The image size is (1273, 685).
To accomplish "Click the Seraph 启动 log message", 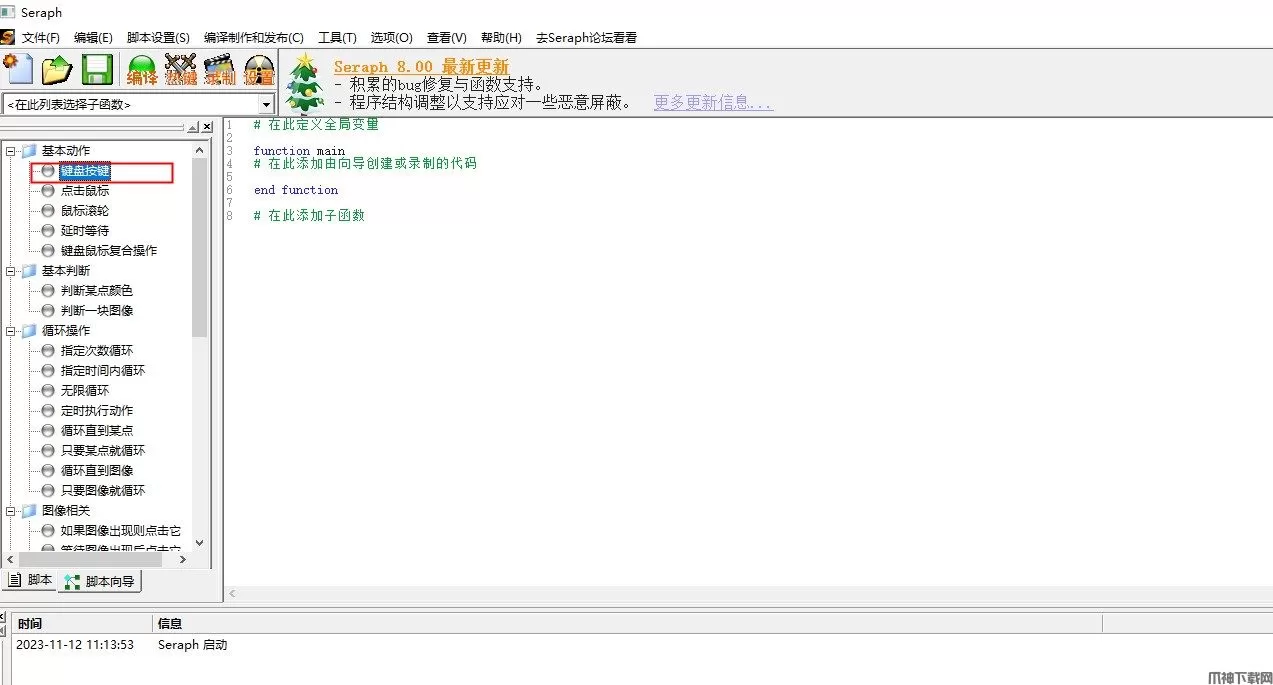I will [192, 645].
